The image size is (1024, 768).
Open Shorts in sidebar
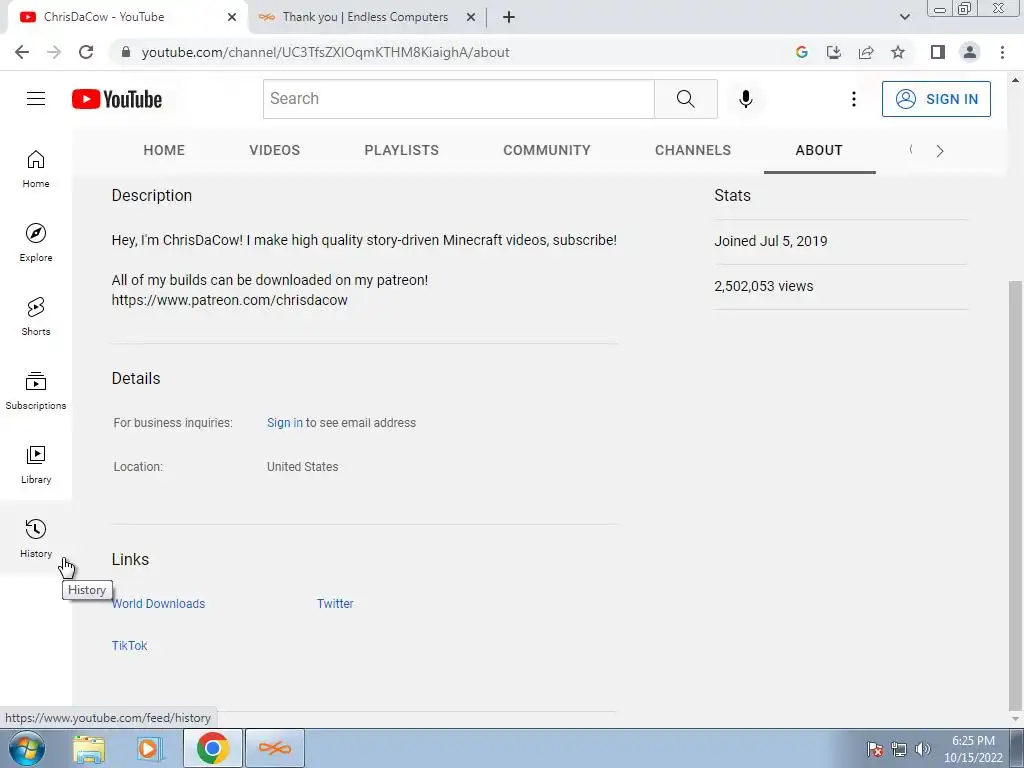36,316
